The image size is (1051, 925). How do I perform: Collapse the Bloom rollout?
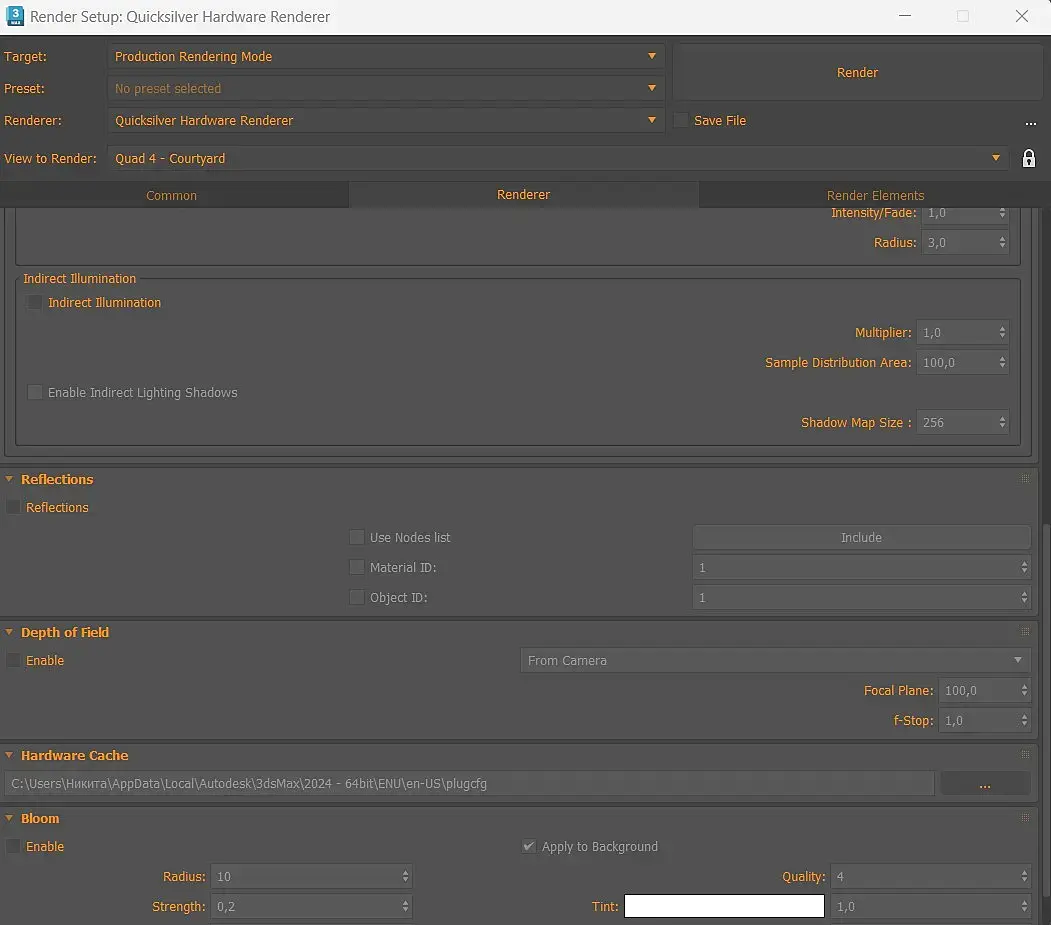[x=9, y=818]
